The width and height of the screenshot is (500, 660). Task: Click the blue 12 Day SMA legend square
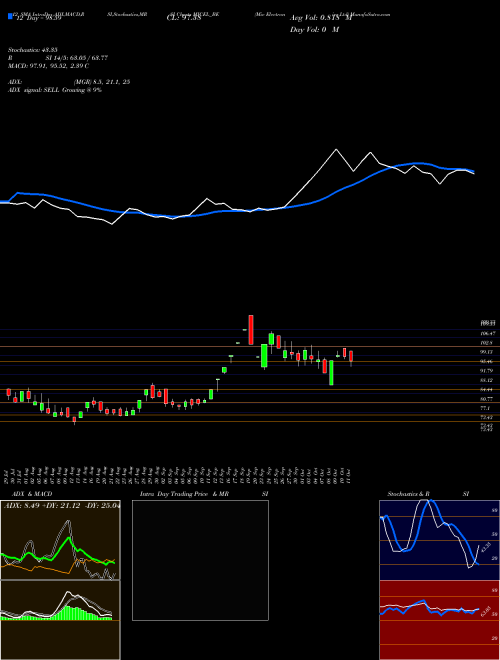coord(10,17)
